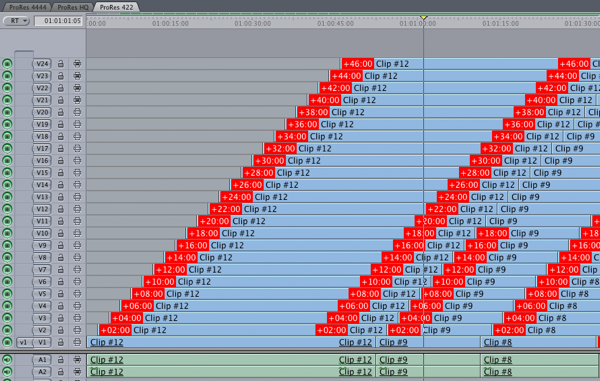Click Auto Select icon on track V22
Screen dimensions: 600x381
click(x=77, y=88)
